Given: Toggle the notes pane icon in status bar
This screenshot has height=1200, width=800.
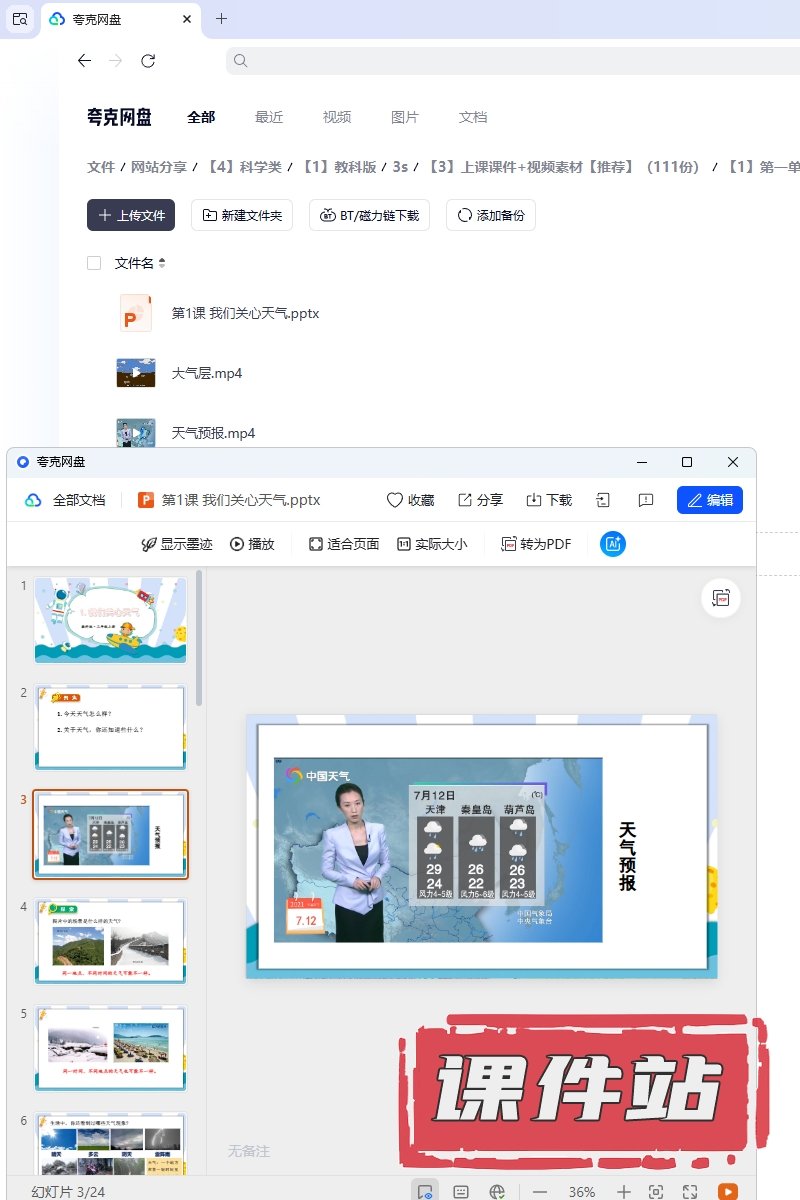Looking at the screenshot, I should [461, 1192].
